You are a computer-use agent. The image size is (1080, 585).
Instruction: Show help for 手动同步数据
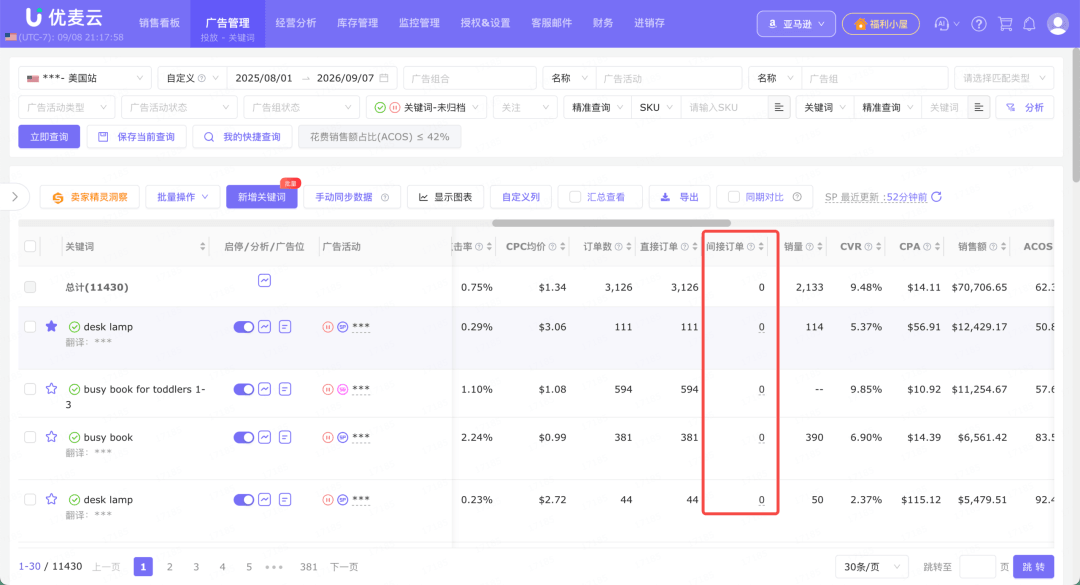[x=385, y=197]
